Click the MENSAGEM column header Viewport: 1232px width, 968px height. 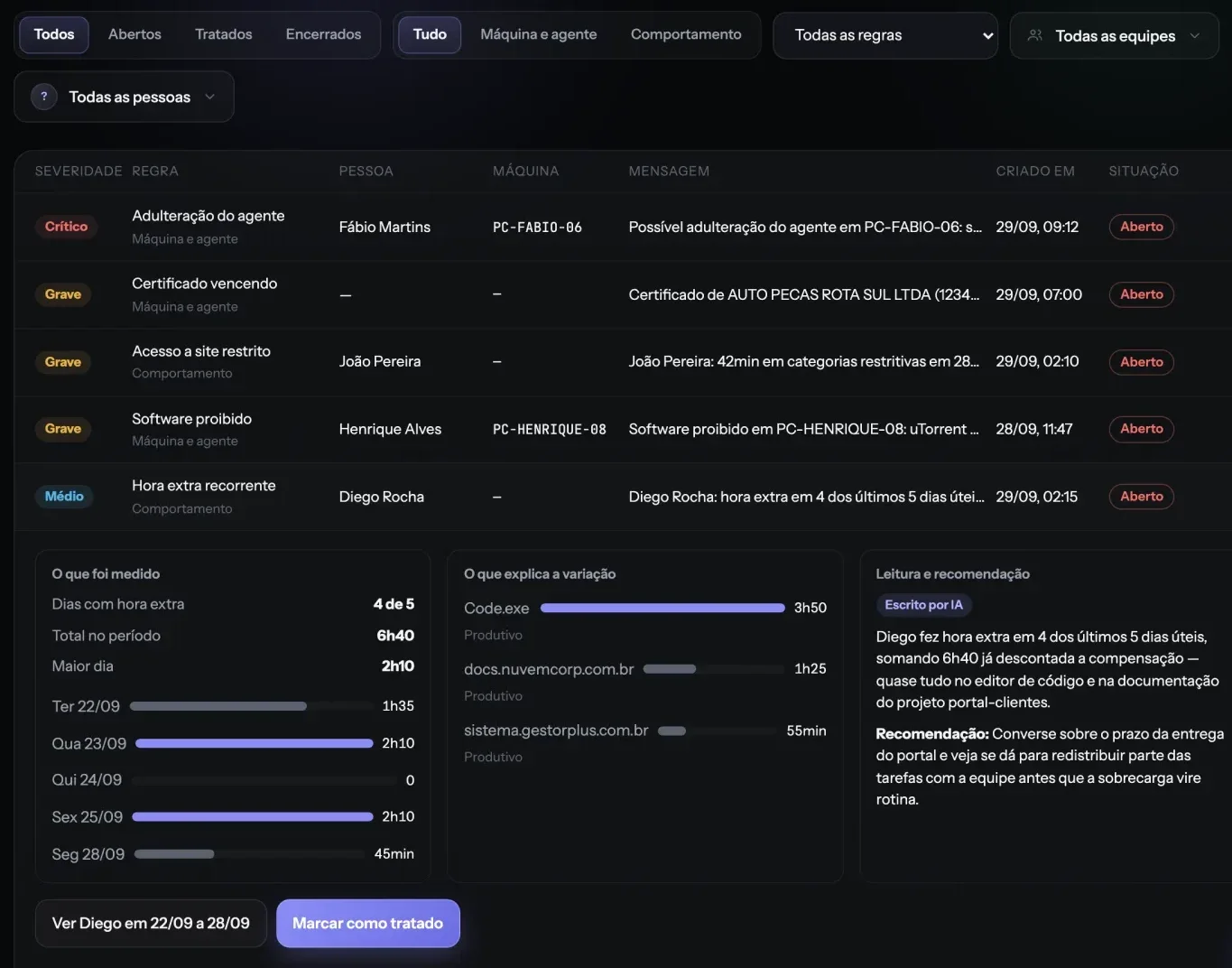[x=669, y=171]
